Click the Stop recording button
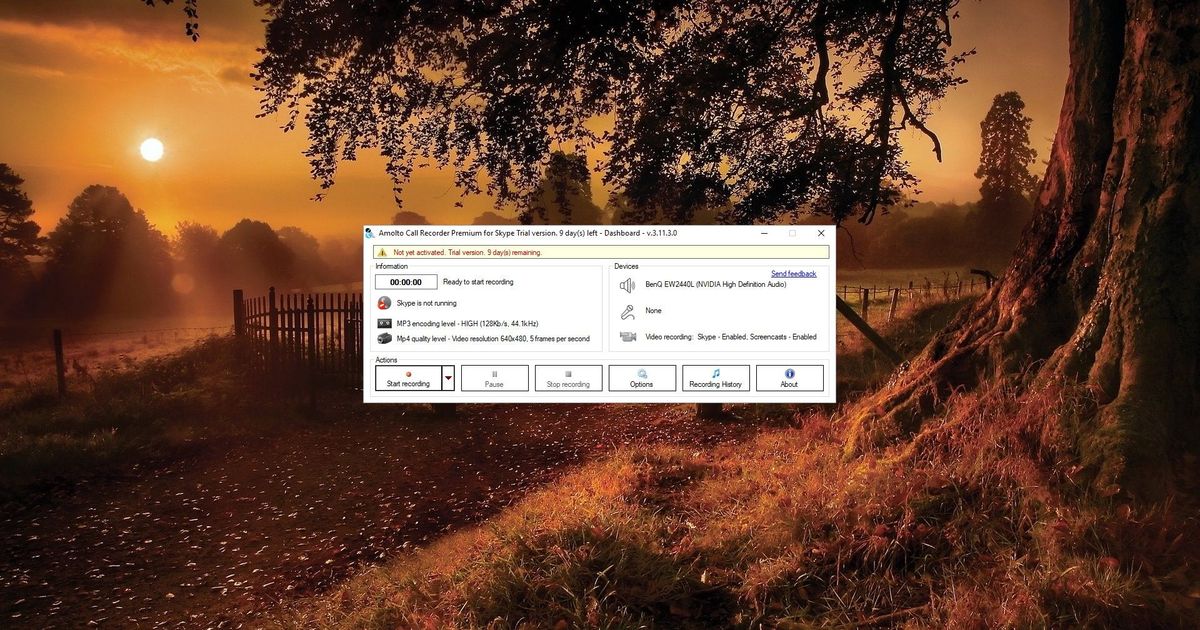The image size is (1200, 630). coord(568,378)
